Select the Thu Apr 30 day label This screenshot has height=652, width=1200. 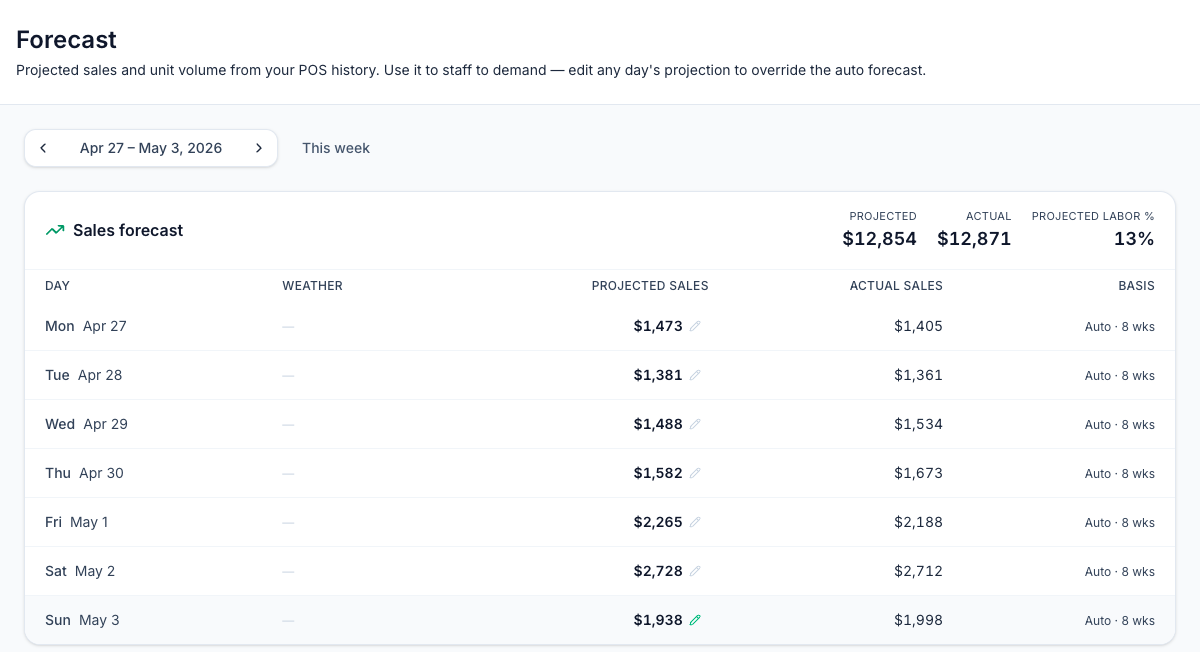tap(84, 473)
